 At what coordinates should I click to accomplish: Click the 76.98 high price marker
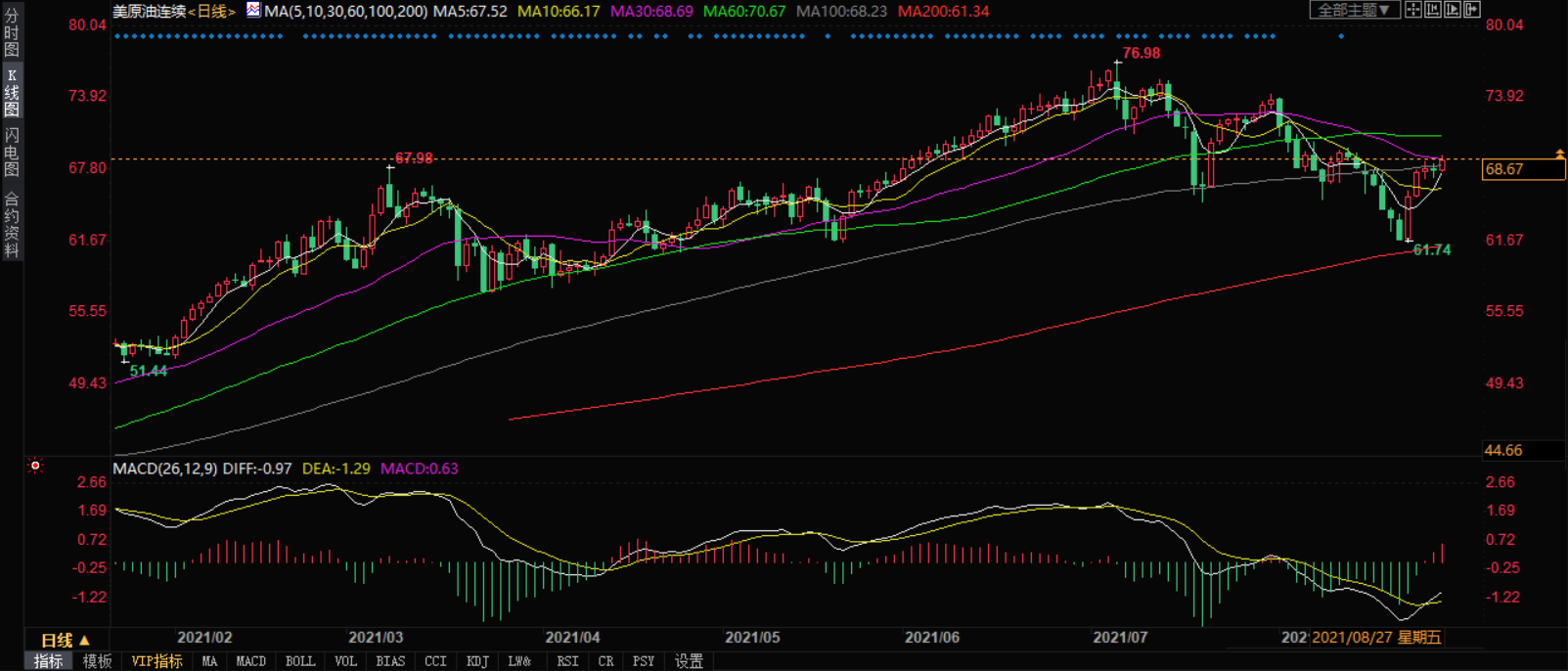pyautogui.click(x=1141, y=53)
